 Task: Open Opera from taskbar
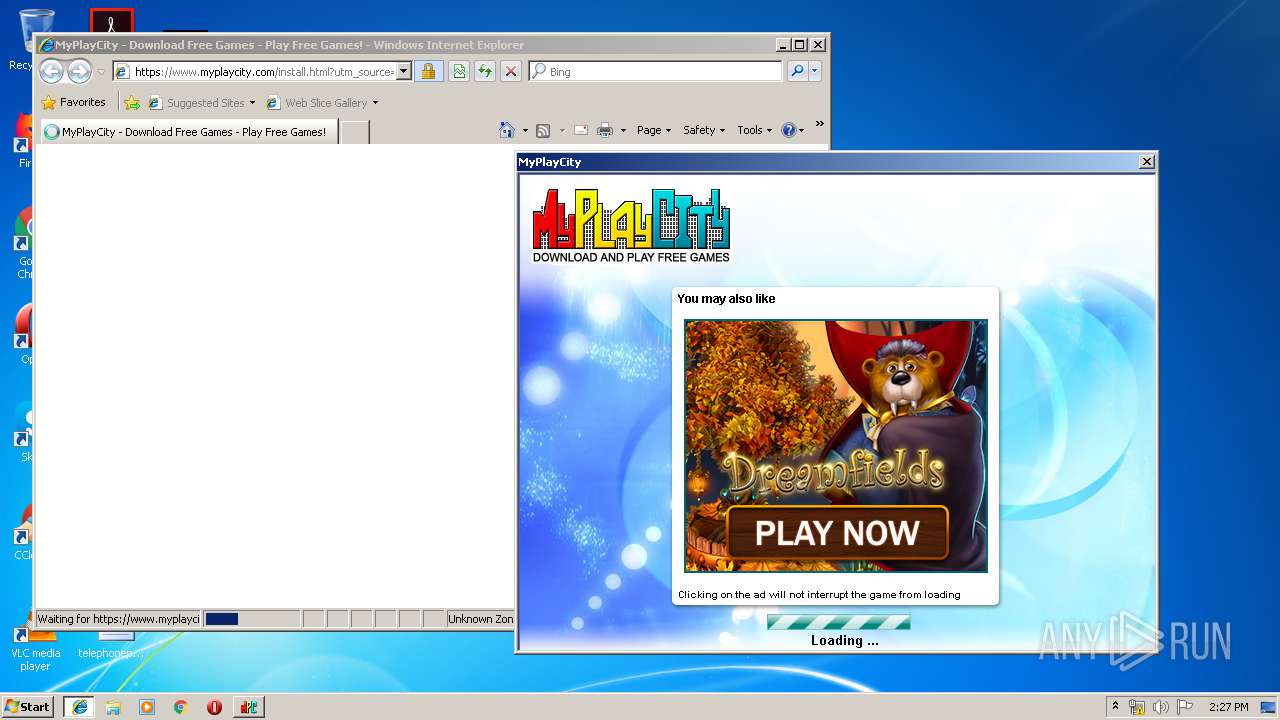pos(214,707)
